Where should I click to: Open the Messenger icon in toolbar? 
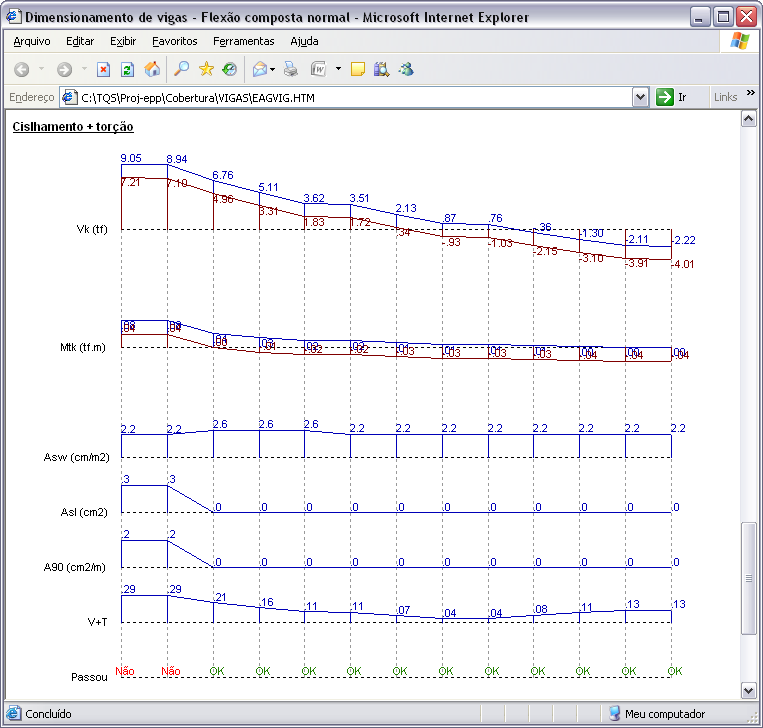(x=406, y=69)
